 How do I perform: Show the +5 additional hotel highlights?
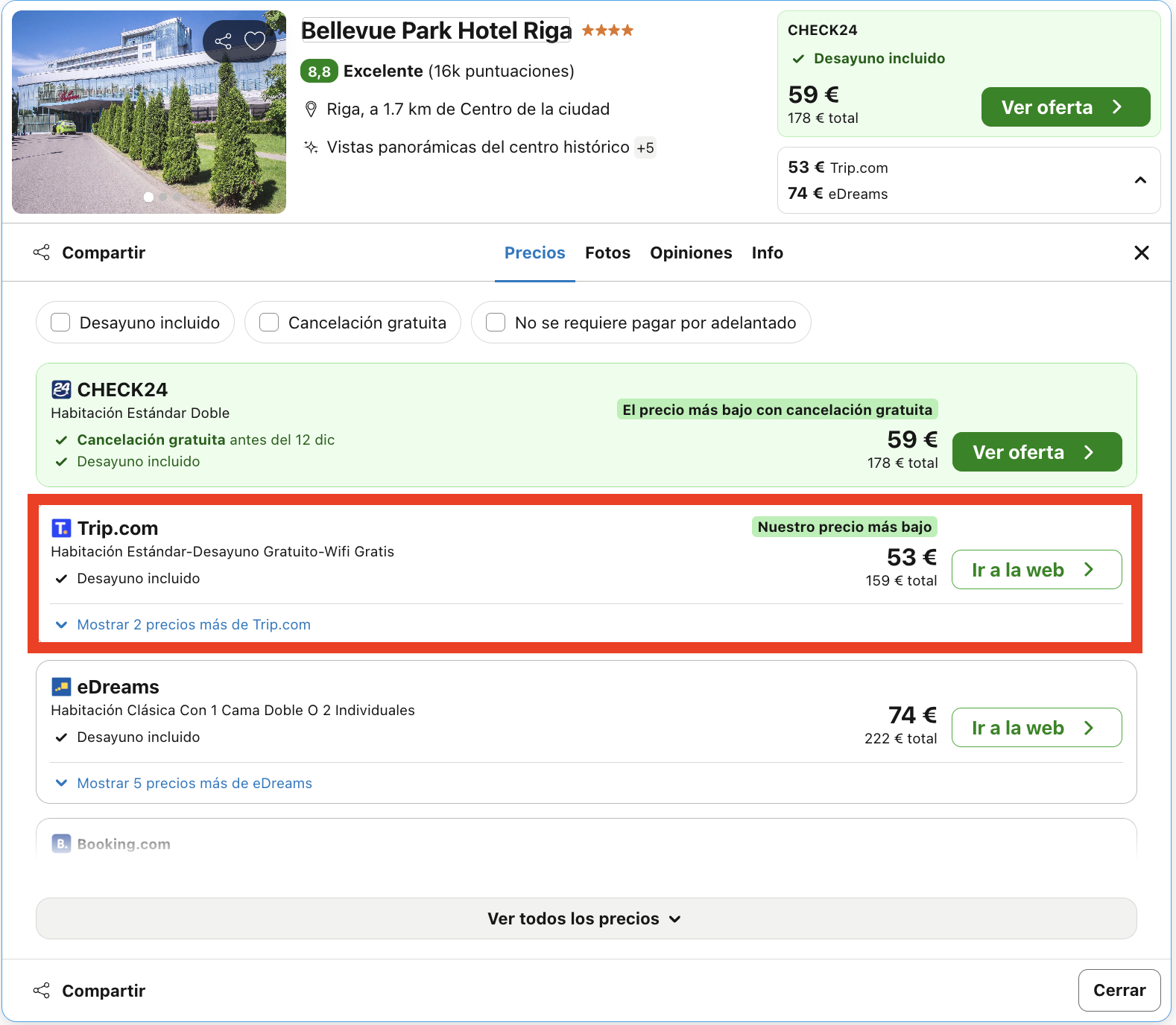[645, 147]
